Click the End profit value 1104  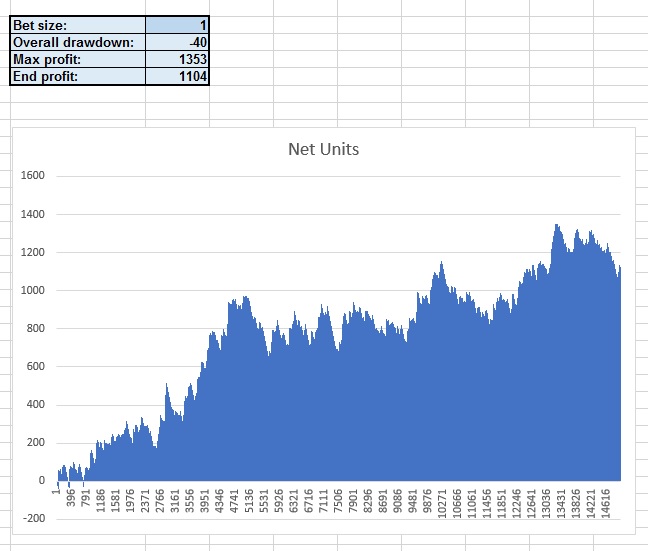pyautogui.click(x=177, y=77)
